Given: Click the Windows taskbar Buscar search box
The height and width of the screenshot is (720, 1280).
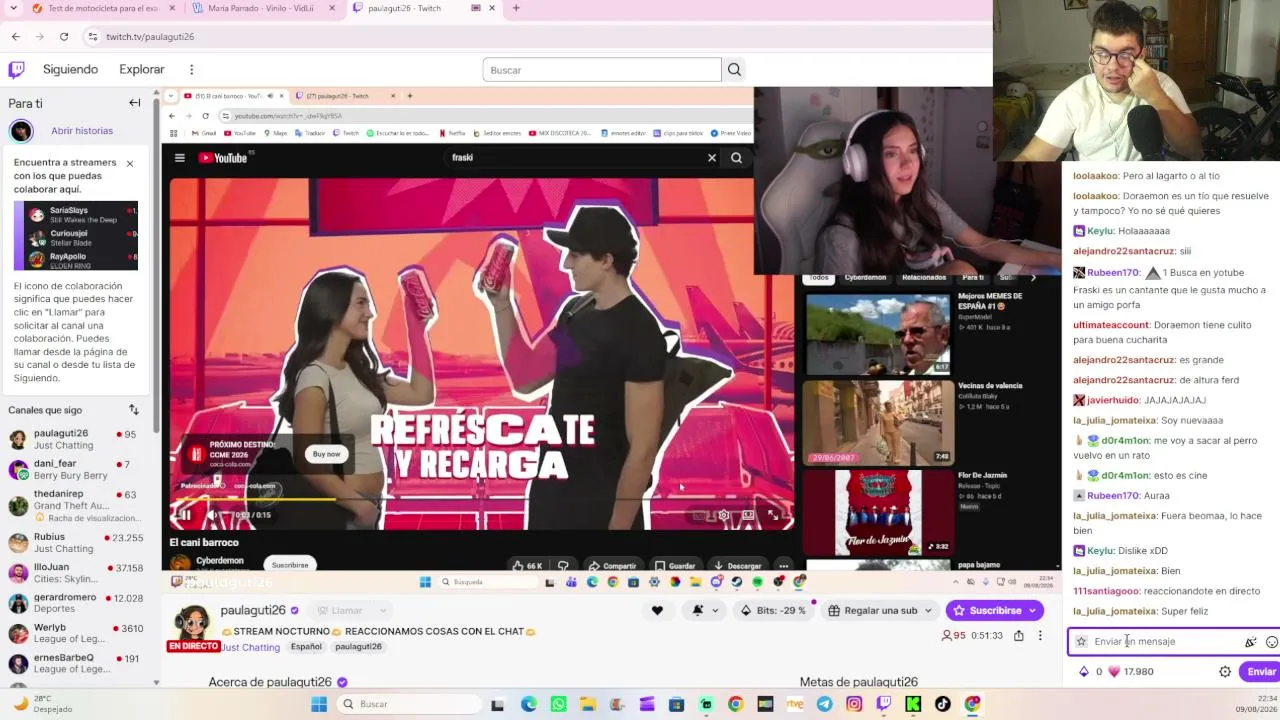Looking at the screenshot, I should [408, 704].
